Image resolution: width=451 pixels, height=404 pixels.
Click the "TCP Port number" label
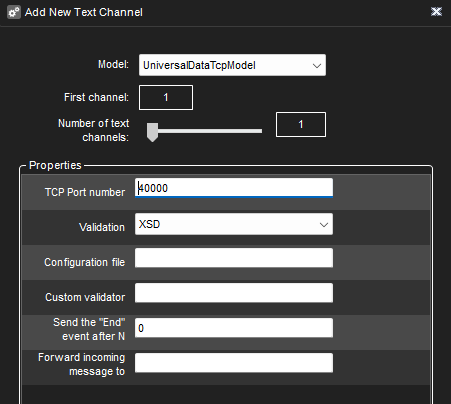click(85, 192)
